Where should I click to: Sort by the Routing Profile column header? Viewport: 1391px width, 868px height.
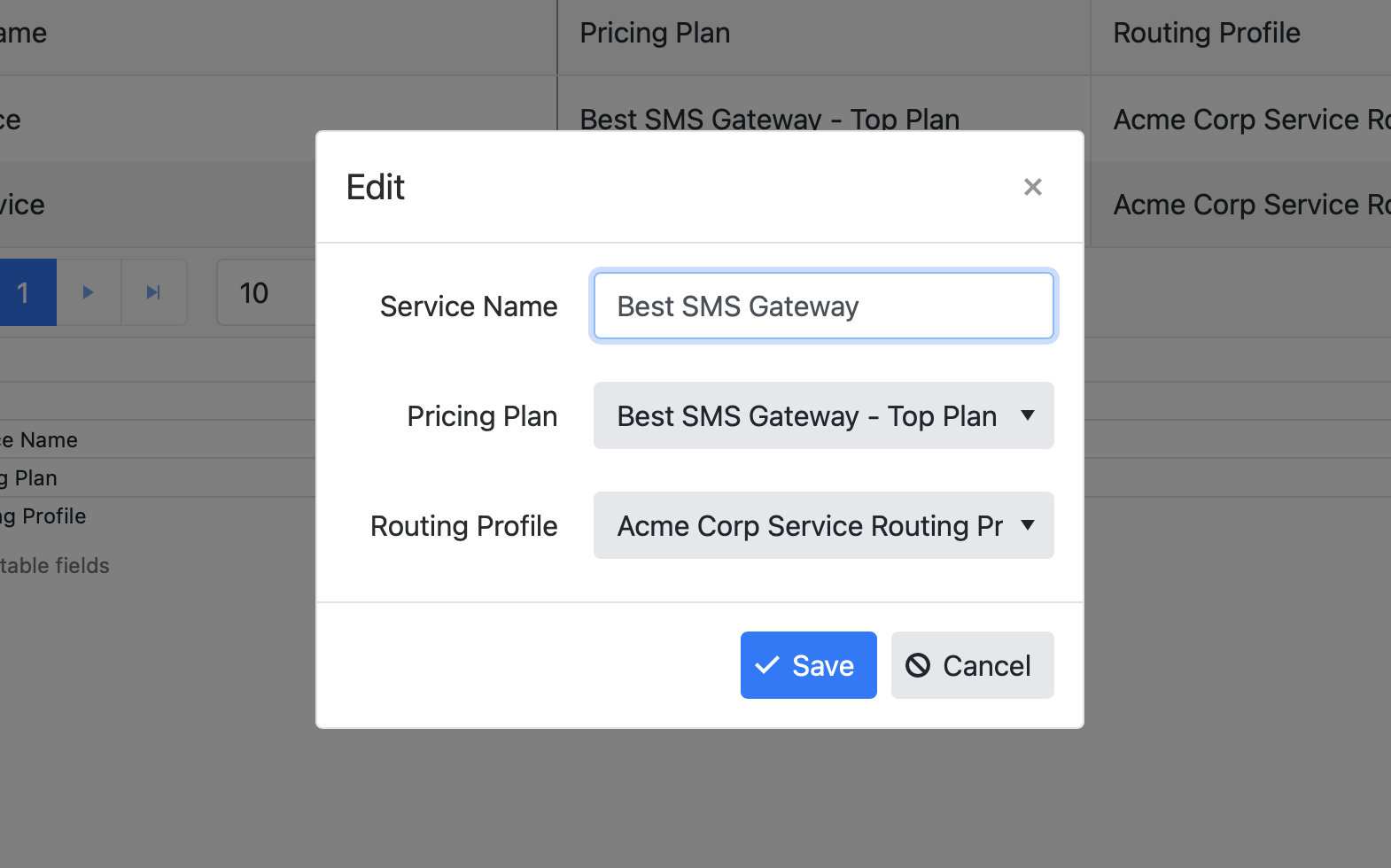click(x=1206, y=34)
